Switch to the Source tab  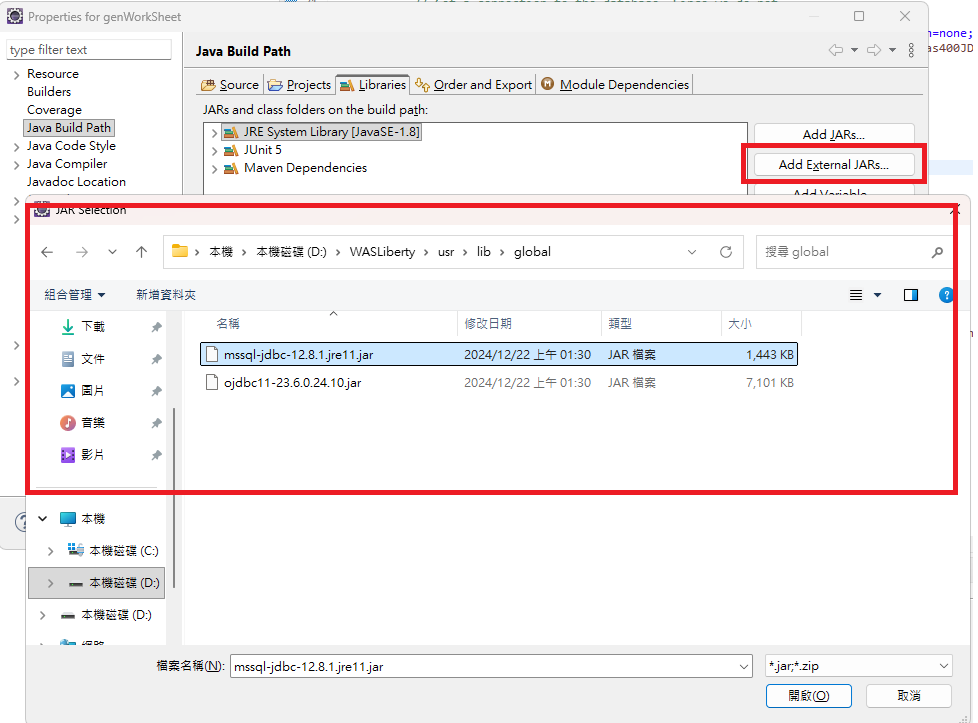click(230, 85)
